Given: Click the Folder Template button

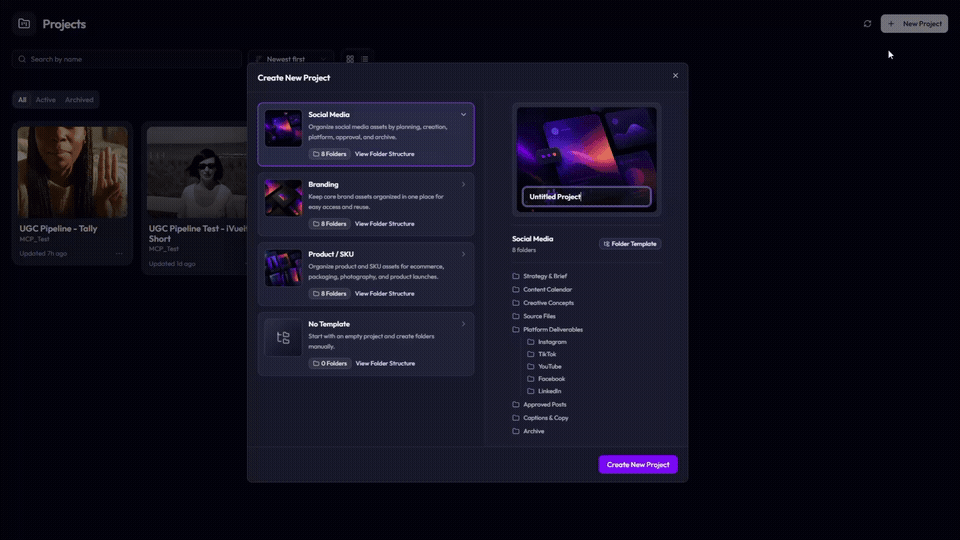Looking at the screenshot, I should tap(630, 244).
